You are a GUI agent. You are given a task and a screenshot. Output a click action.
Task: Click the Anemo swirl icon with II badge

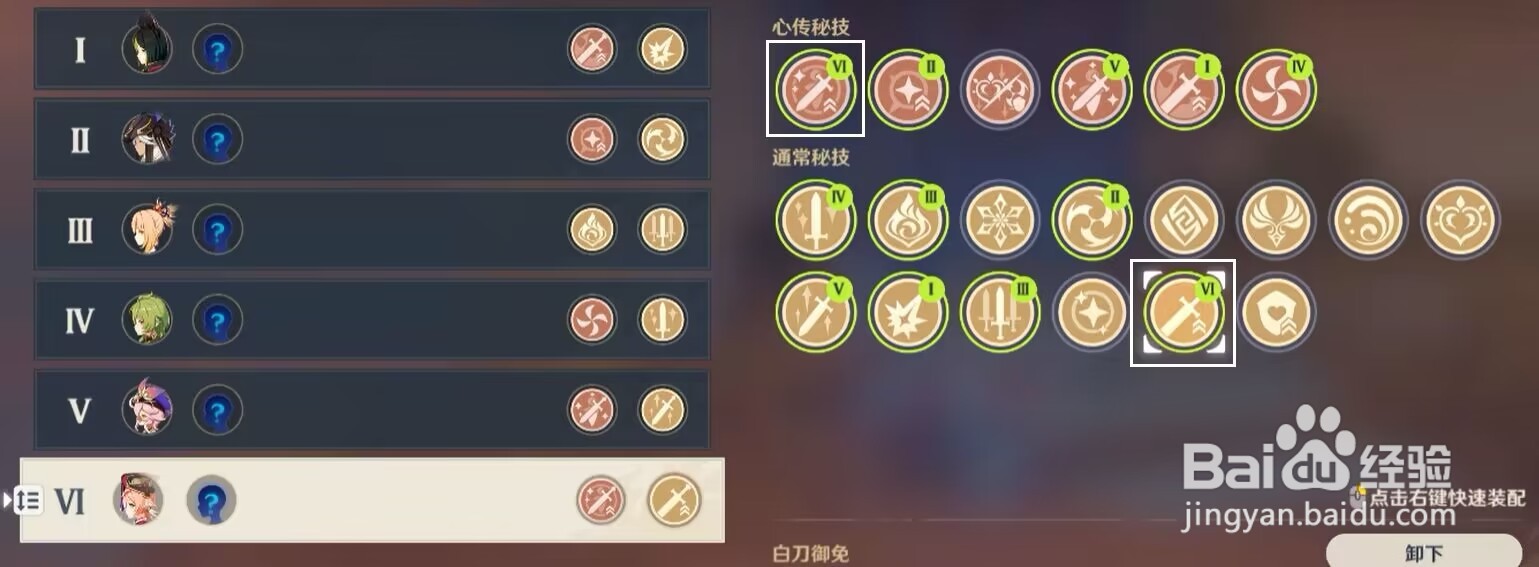pyautogui.click(x=1092, y=219)
